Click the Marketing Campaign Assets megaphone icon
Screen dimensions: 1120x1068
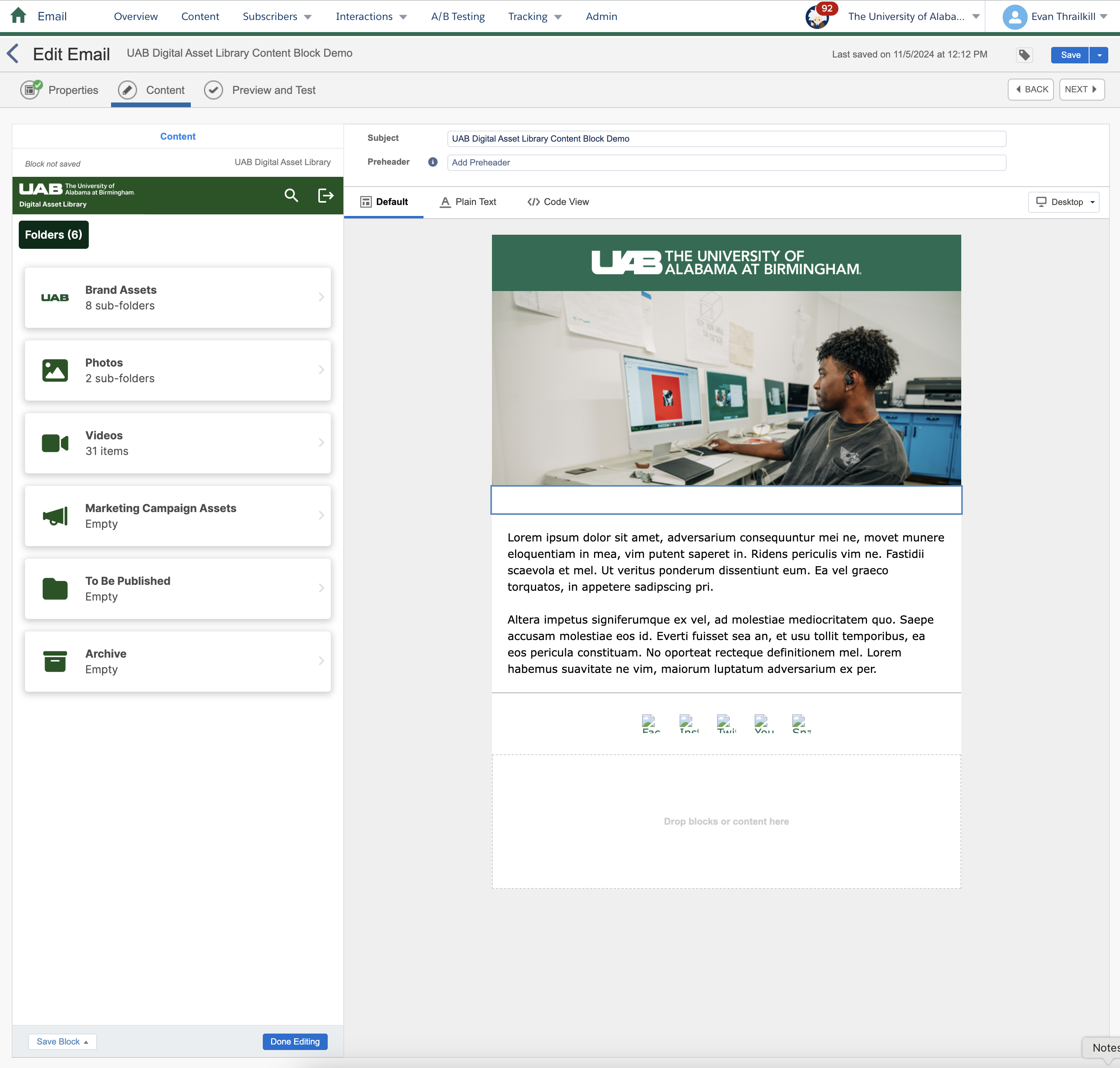(55, 516)
